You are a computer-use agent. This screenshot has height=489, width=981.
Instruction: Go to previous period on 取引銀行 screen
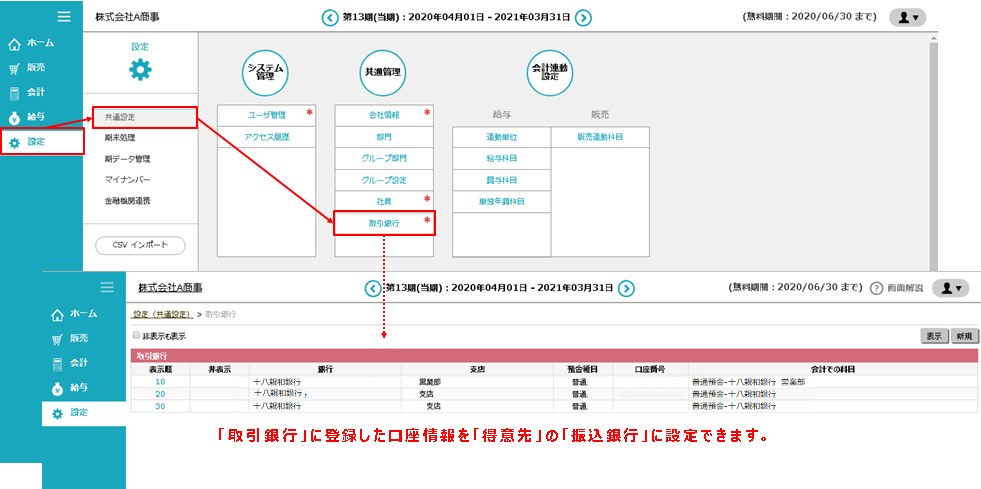pyautogui.click(x=373, y=288)
